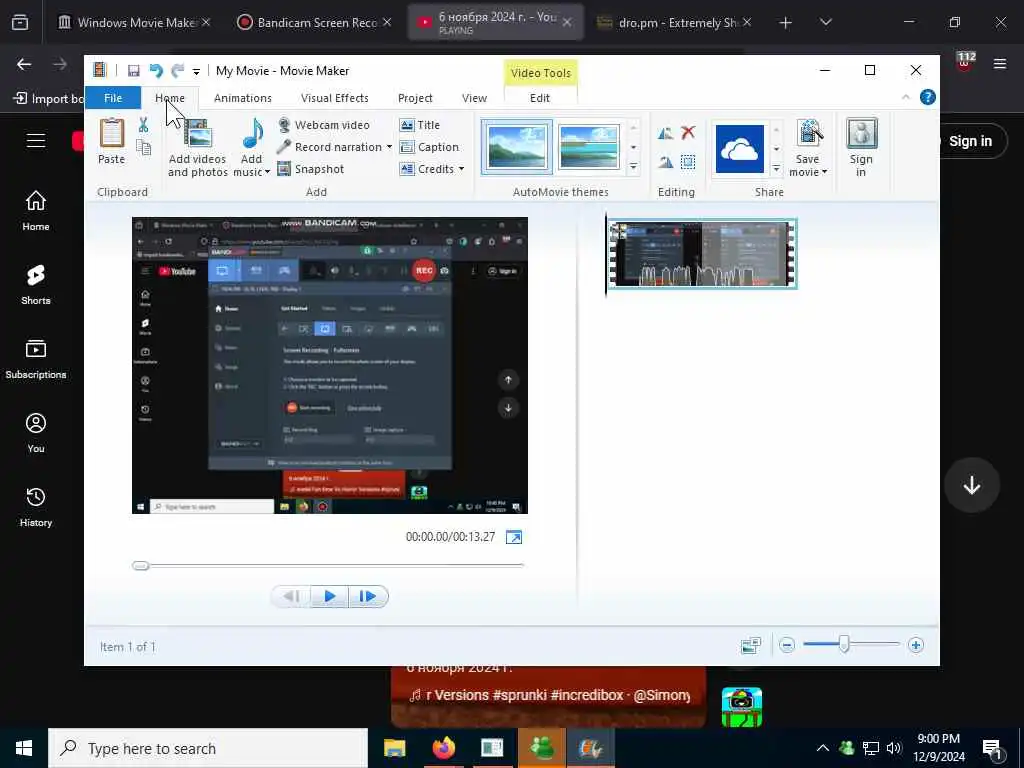
Task: Click the Add music note icon
Action: (252, 135)
